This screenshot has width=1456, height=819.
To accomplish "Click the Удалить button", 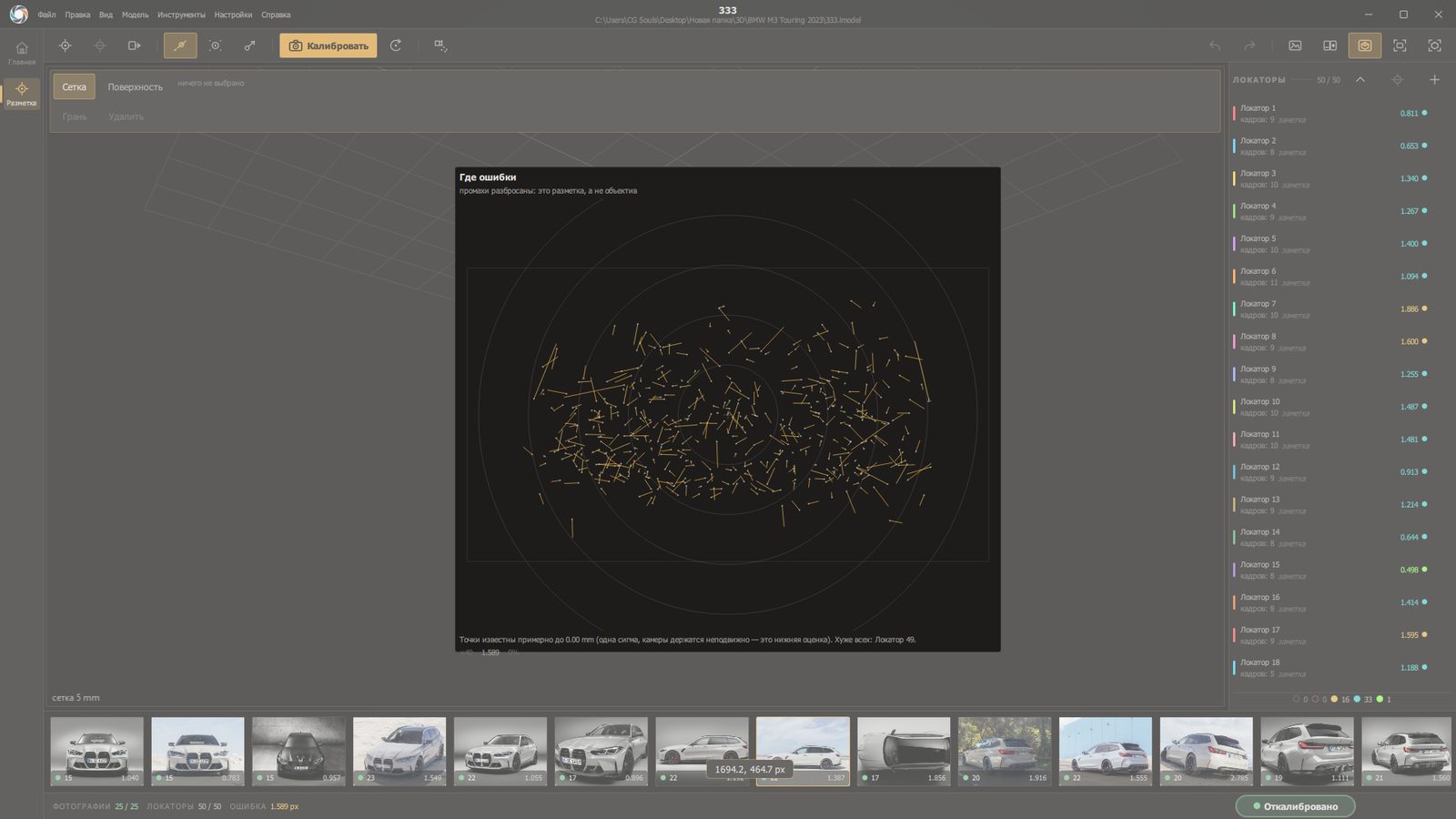I will point(126,116).
